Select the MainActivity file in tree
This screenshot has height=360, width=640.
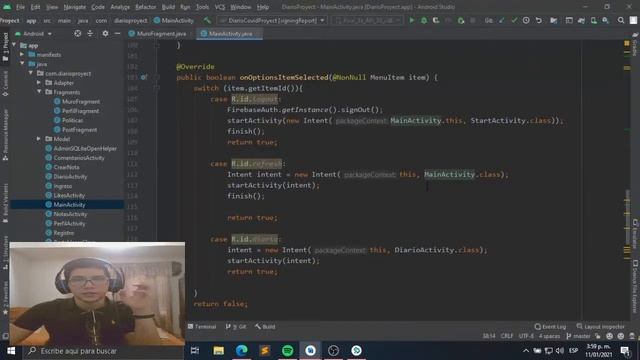pos(69,204)
